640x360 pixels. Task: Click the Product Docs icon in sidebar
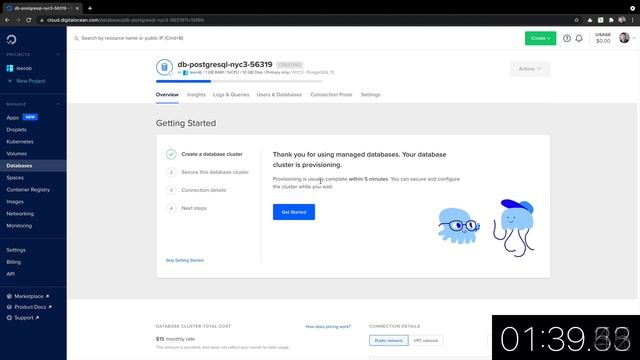(9, 307)
